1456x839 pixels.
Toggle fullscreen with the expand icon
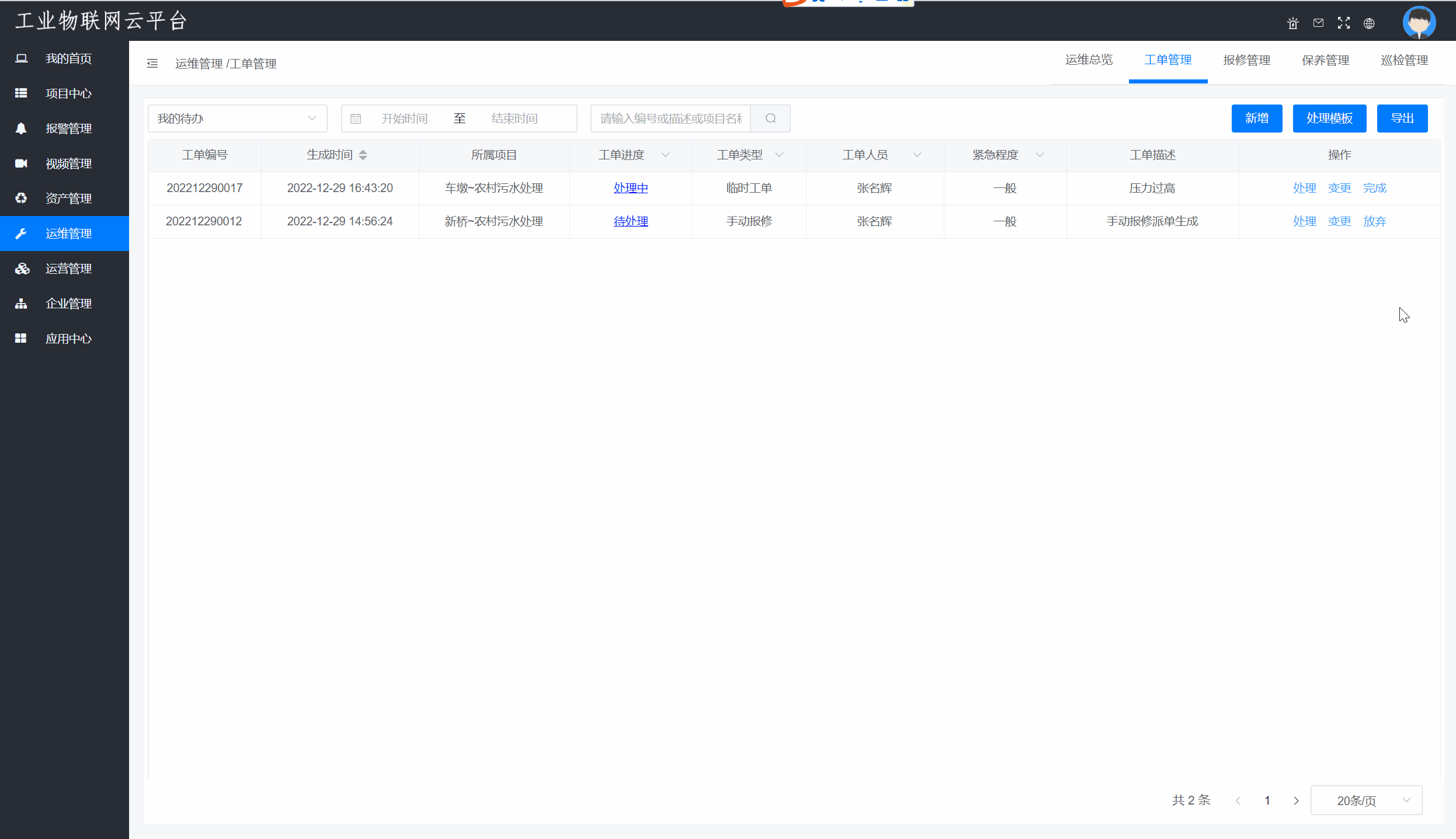point(1344,23)
